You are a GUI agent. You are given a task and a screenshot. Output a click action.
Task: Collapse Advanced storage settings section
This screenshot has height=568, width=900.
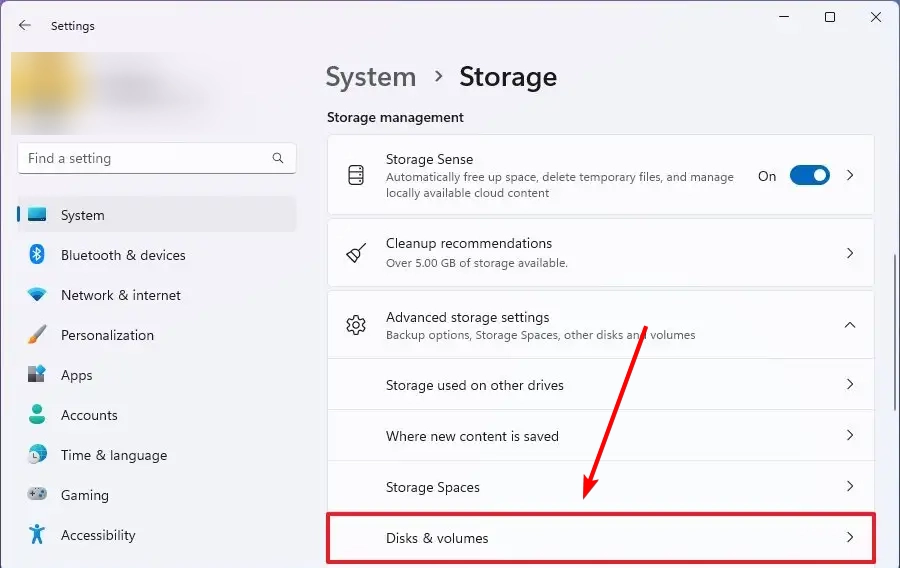point(850,325)
